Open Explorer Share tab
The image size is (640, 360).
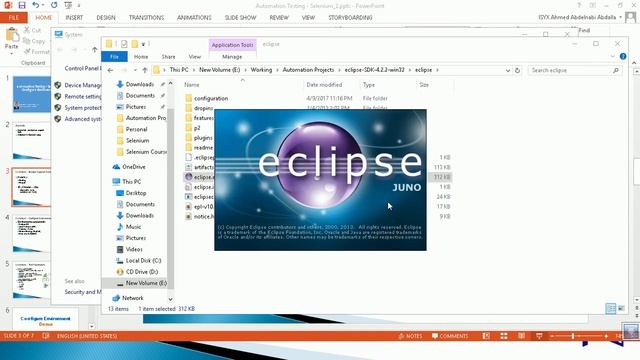coord(168,57)
